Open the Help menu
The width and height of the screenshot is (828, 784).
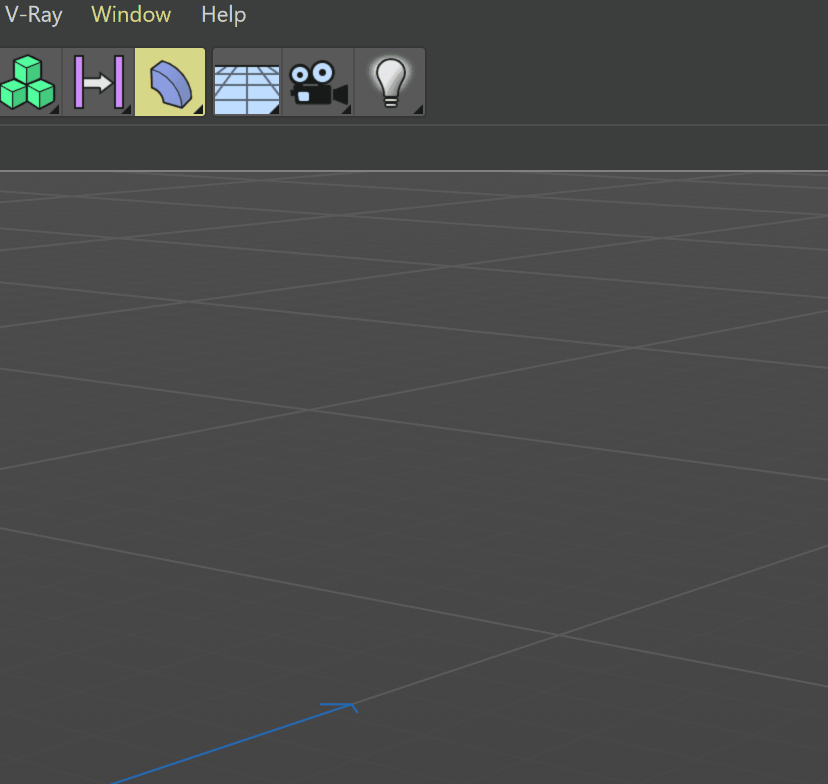point(223,15)
